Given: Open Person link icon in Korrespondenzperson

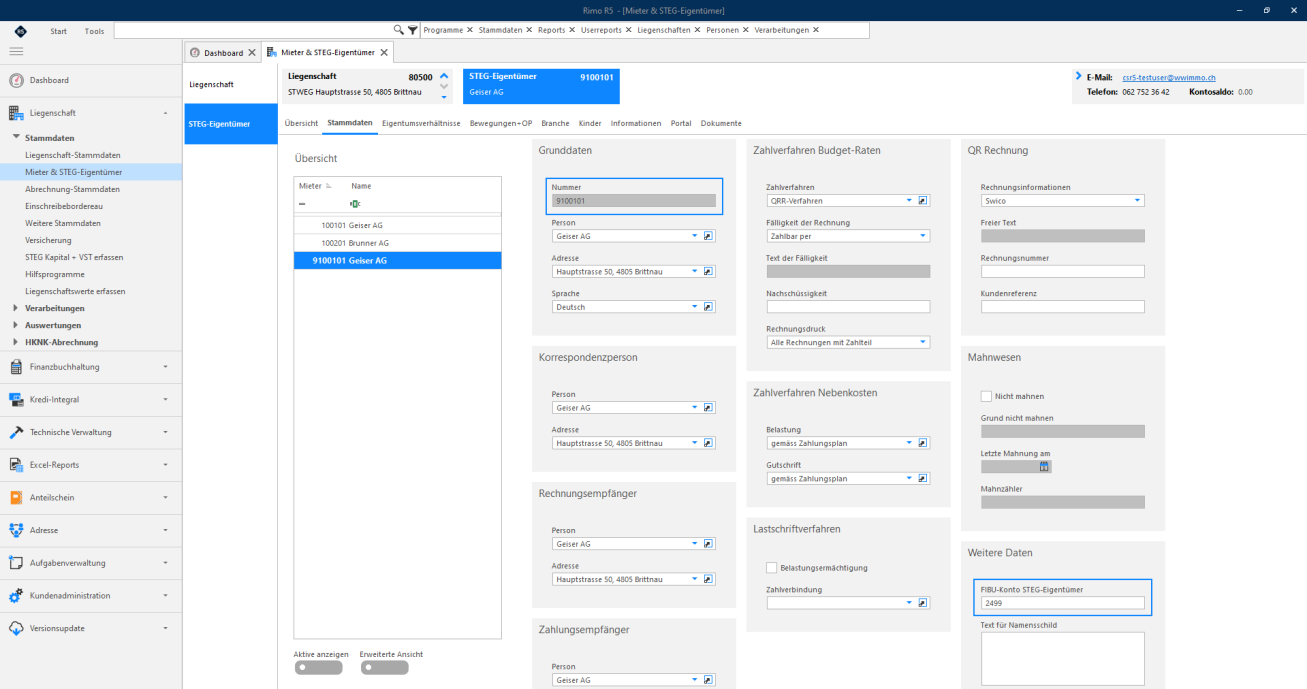Looking at the screenshot, I should click(709, 408).
